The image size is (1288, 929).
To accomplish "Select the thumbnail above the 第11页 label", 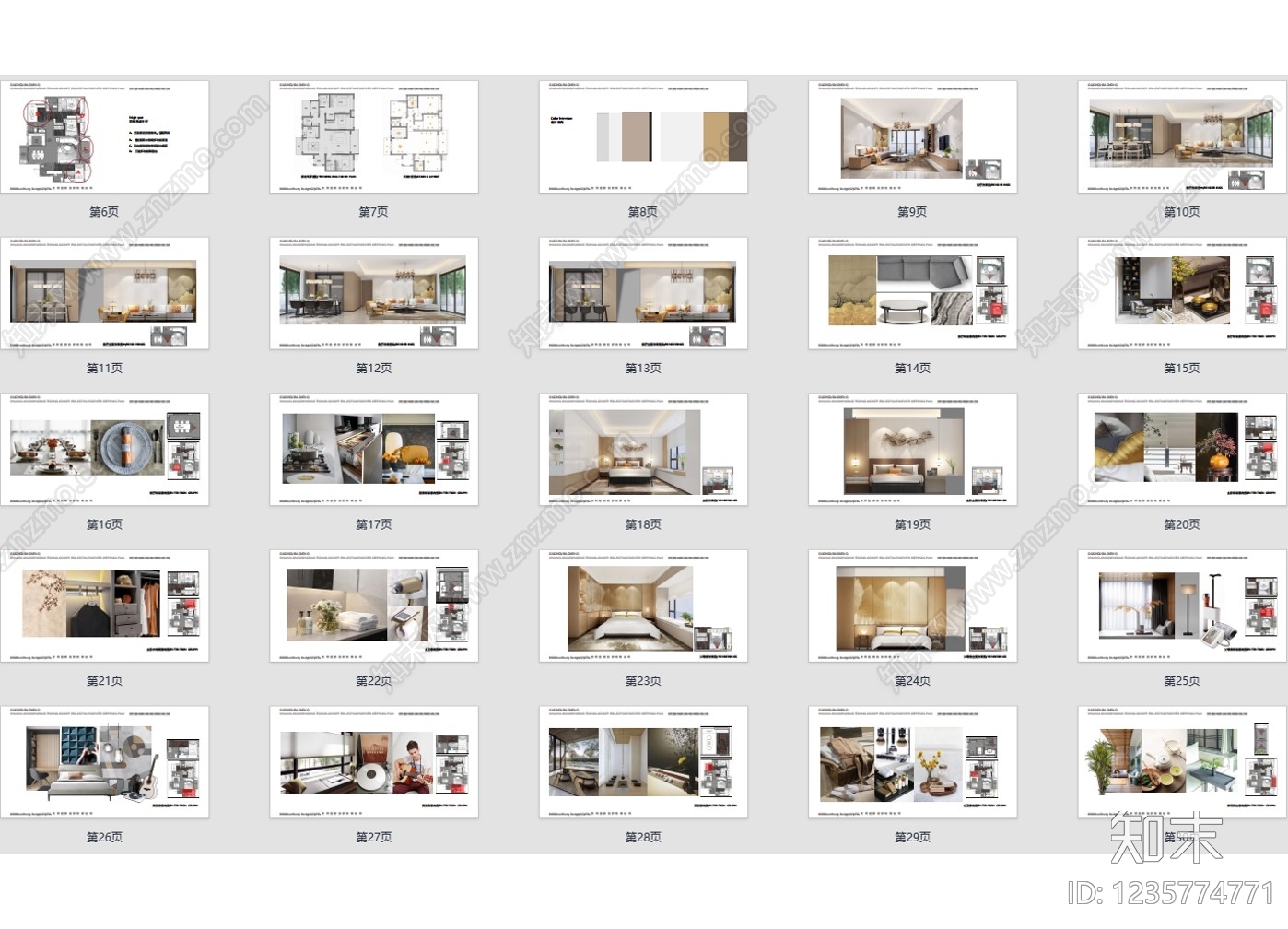I will [x=105, y=293].
